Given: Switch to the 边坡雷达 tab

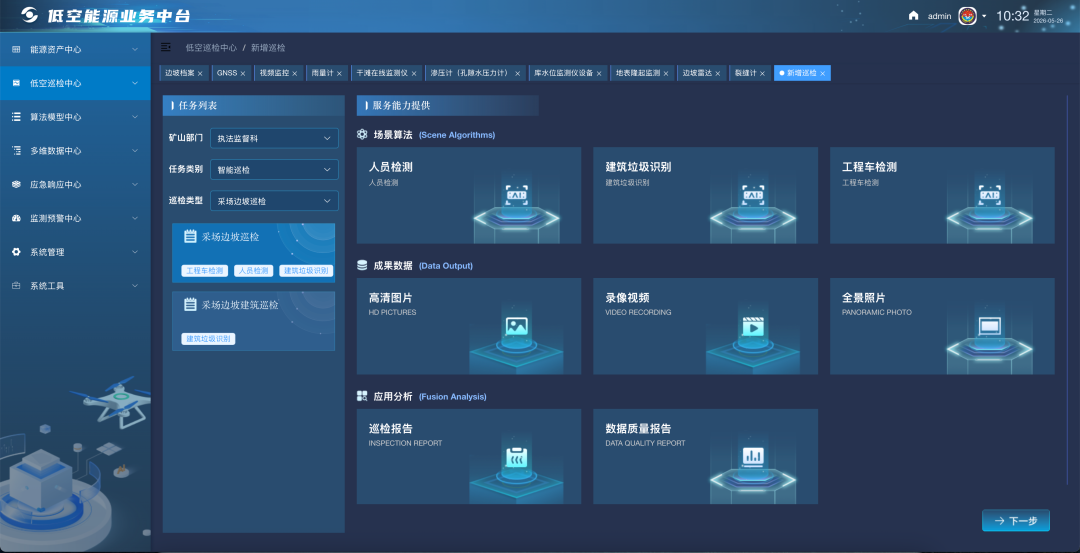Looking at the screenshot, I should [x=702, y=73].
